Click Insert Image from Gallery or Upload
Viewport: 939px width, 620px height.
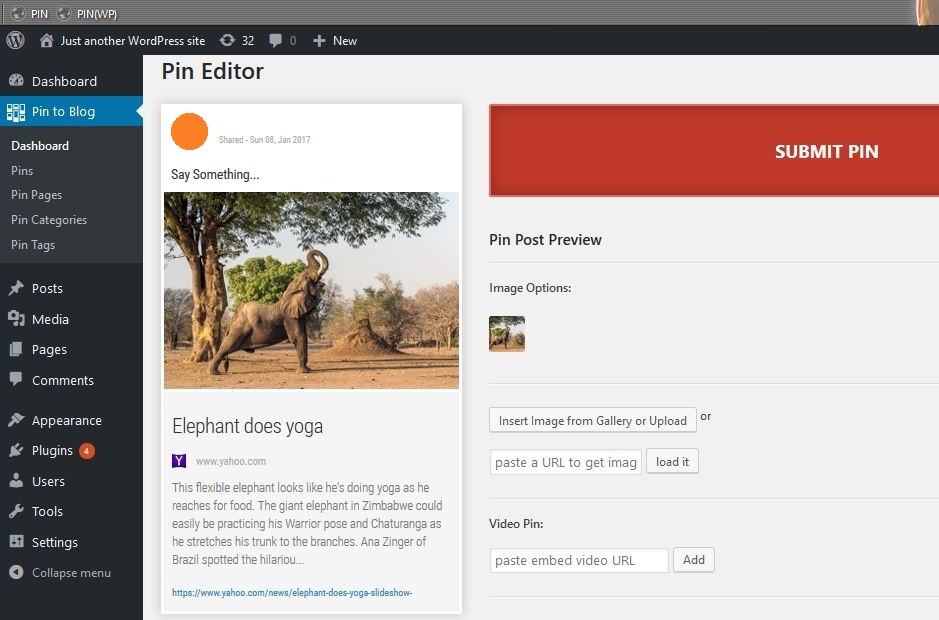(593, 421)
